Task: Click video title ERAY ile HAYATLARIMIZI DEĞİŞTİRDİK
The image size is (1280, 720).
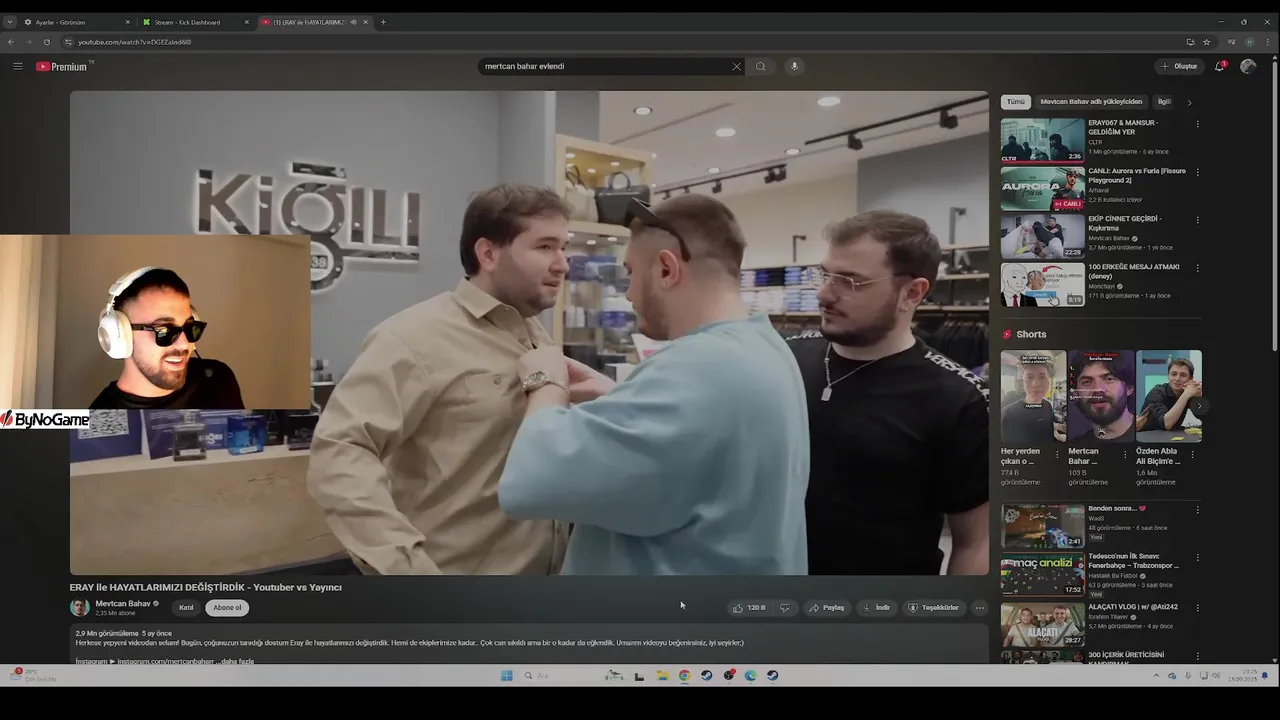Action: pyautogui.click(x=206, y=587)
